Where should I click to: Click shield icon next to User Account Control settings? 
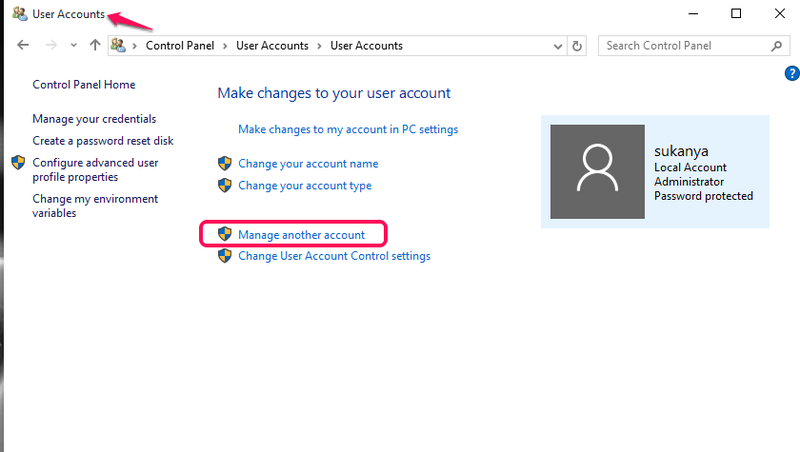[224, 255]
